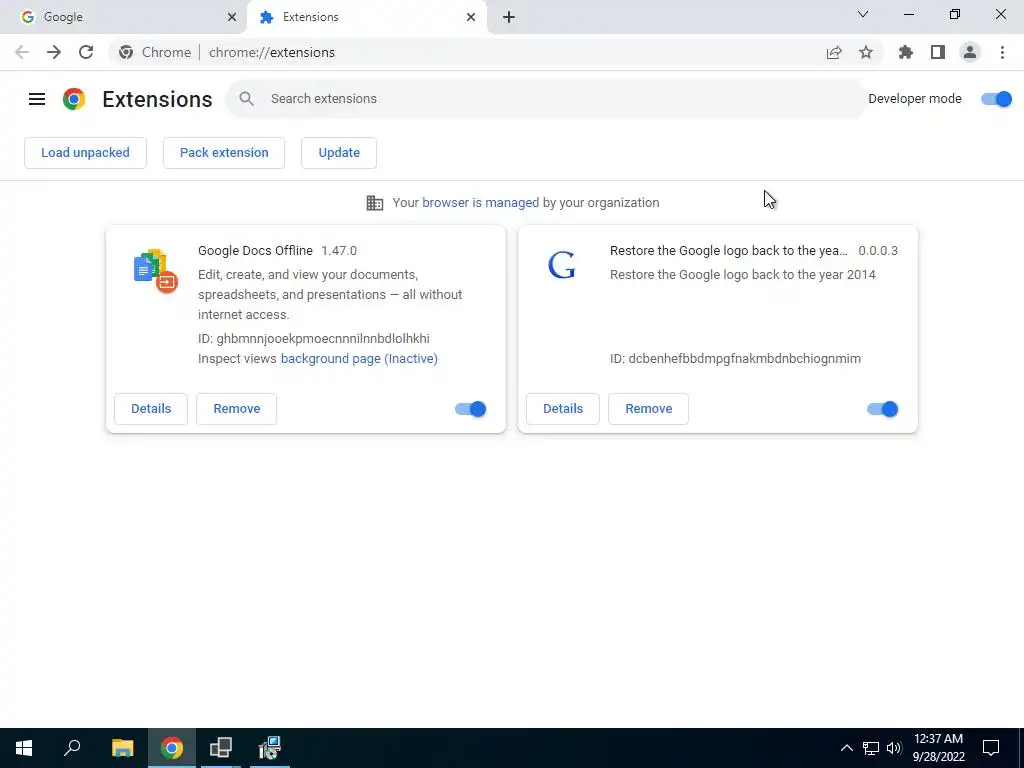Open the Chrome three-dot menu
1024x768 pixels.
1002,52
